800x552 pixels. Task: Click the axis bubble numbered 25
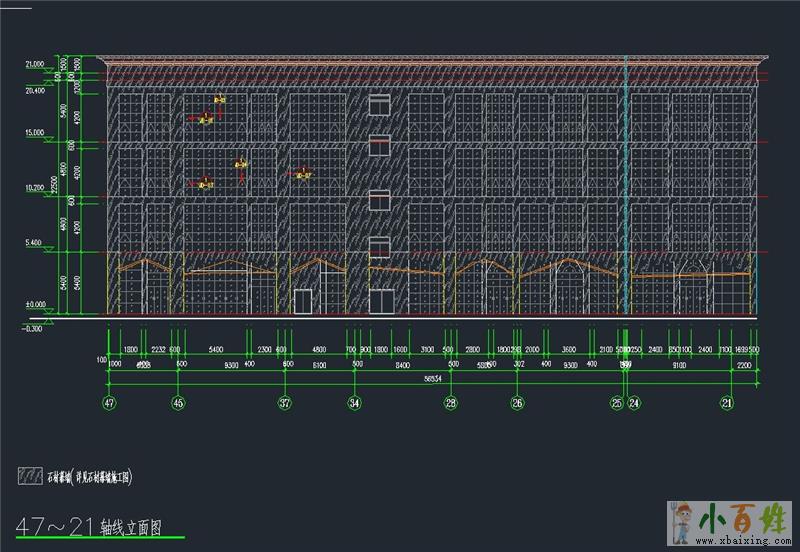[x=617, y=403]
